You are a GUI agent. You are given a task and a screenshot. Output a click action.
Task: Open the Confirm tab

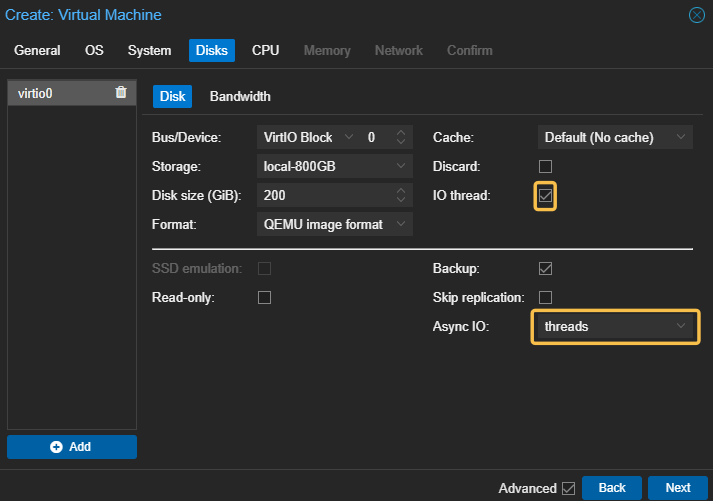pyautogui.click(x=470, y=50)
